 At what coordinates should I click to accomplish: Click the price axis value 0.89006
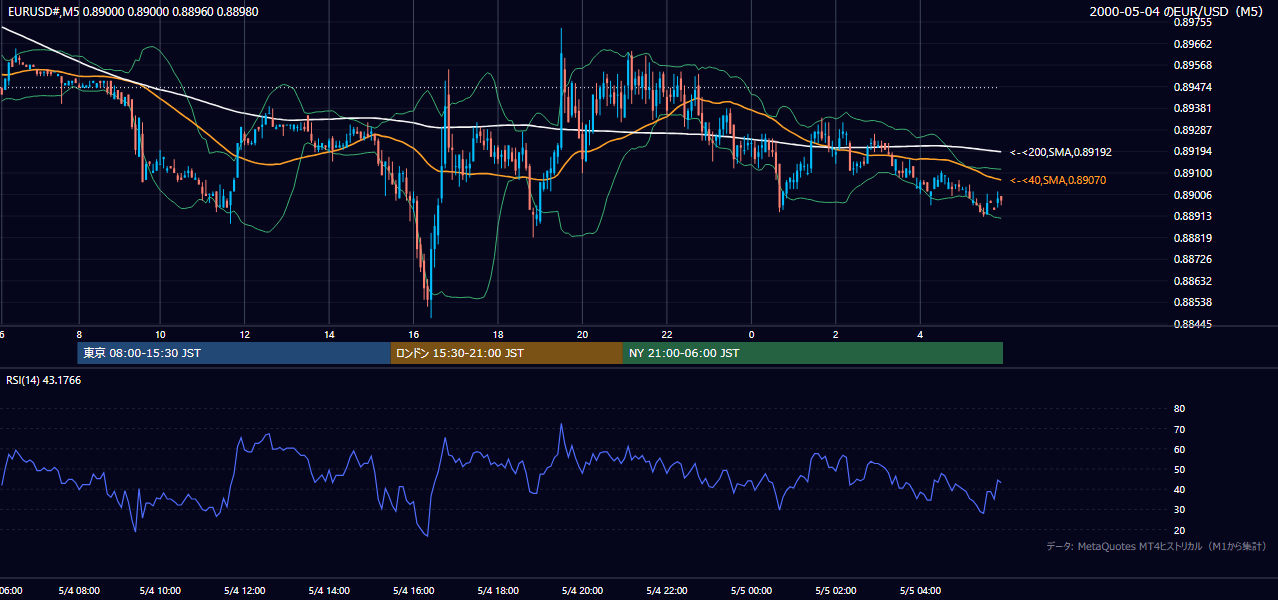click(x=1192, y=195)
